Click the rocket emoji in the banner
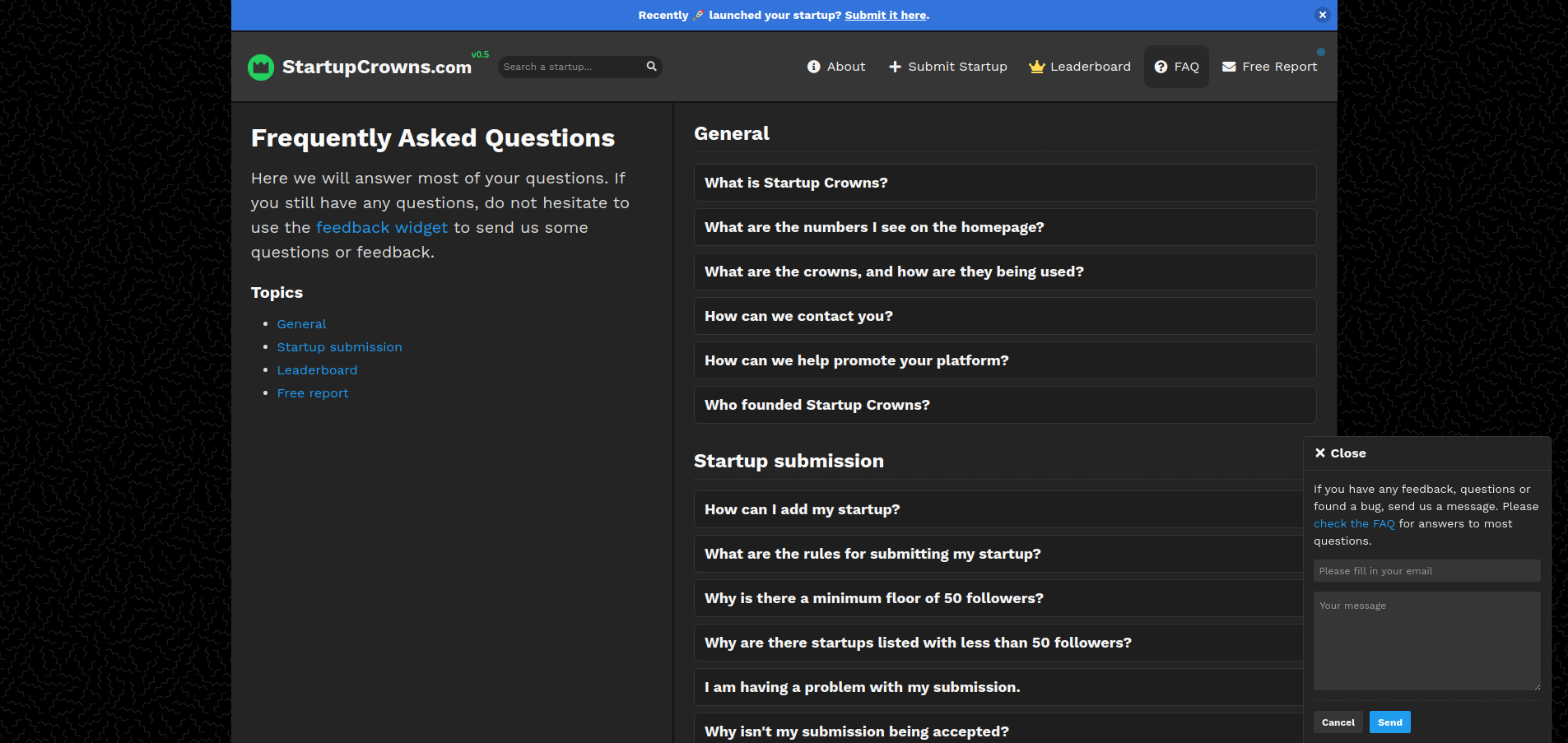Viewport: 1568px width, 743px height. click(699, 15)
